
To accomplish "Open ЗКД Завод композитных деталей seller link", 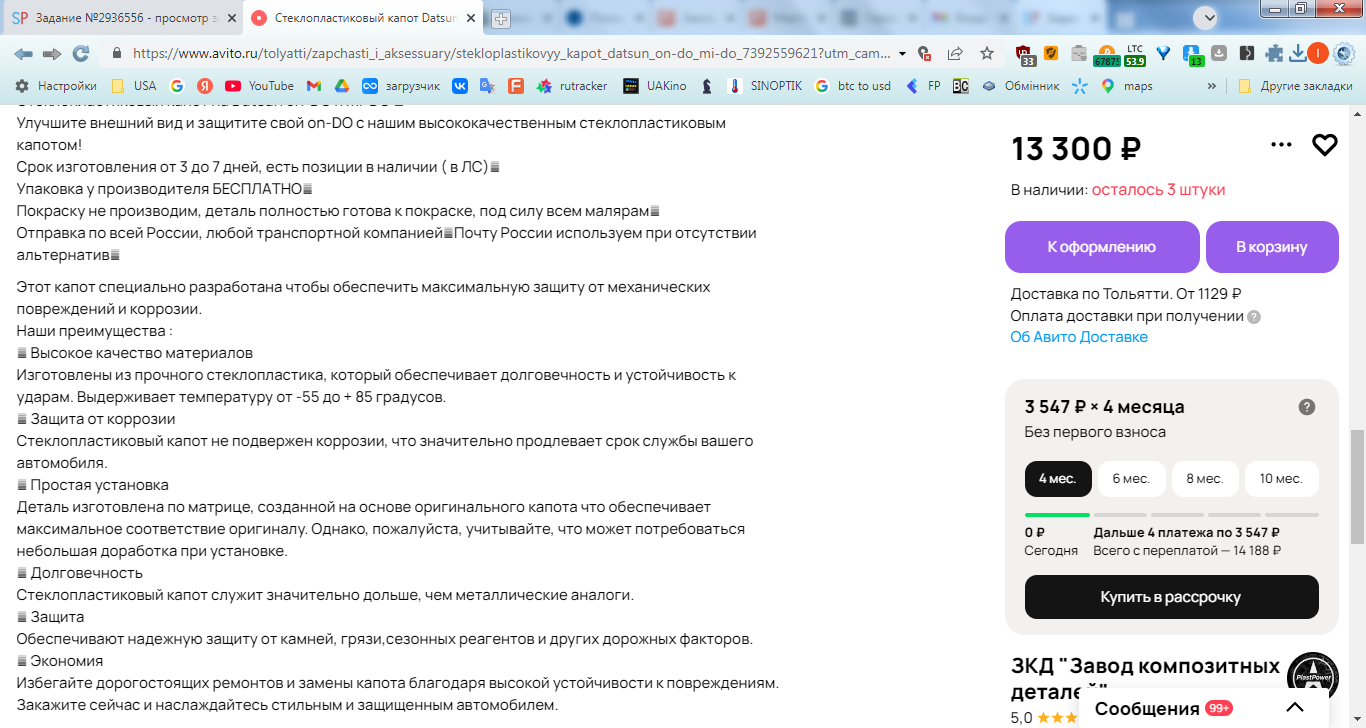I will 1145,678.
